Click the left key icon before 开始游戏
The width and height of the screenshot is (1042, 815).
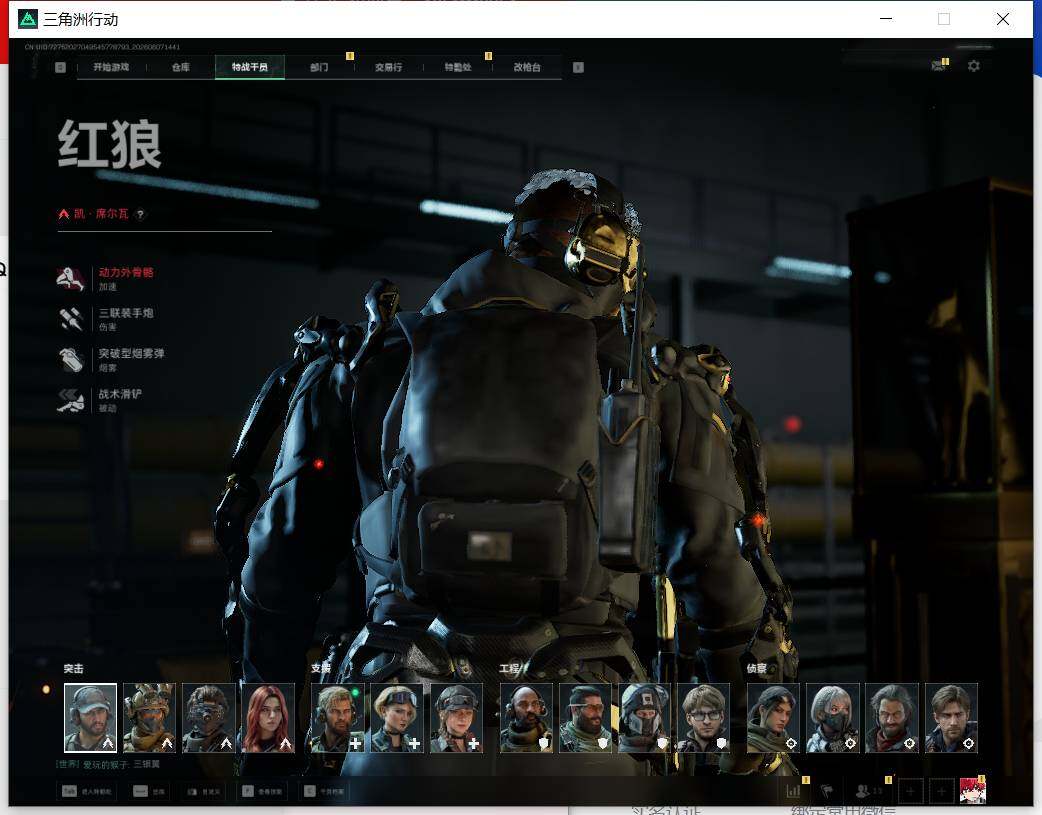60,67
